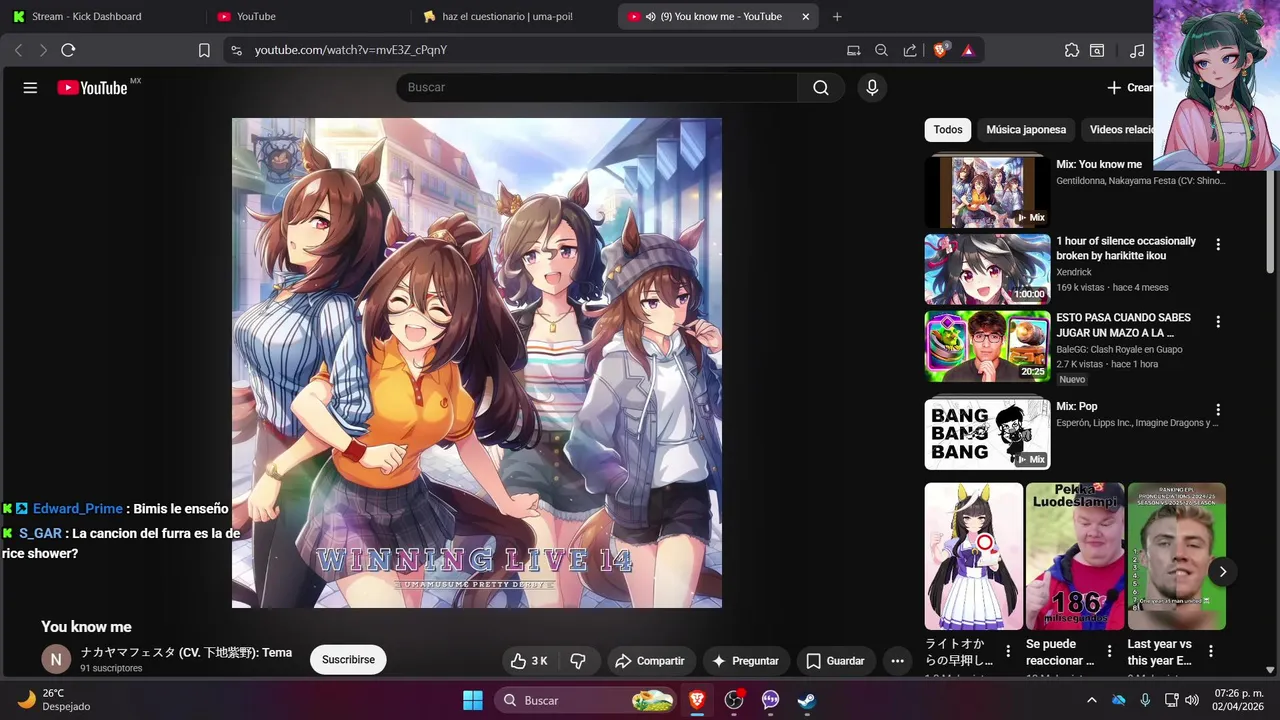Open the purple chat app on the taskbar
Viewport: 1280px width, 720px height.
[x=770, y=700]
